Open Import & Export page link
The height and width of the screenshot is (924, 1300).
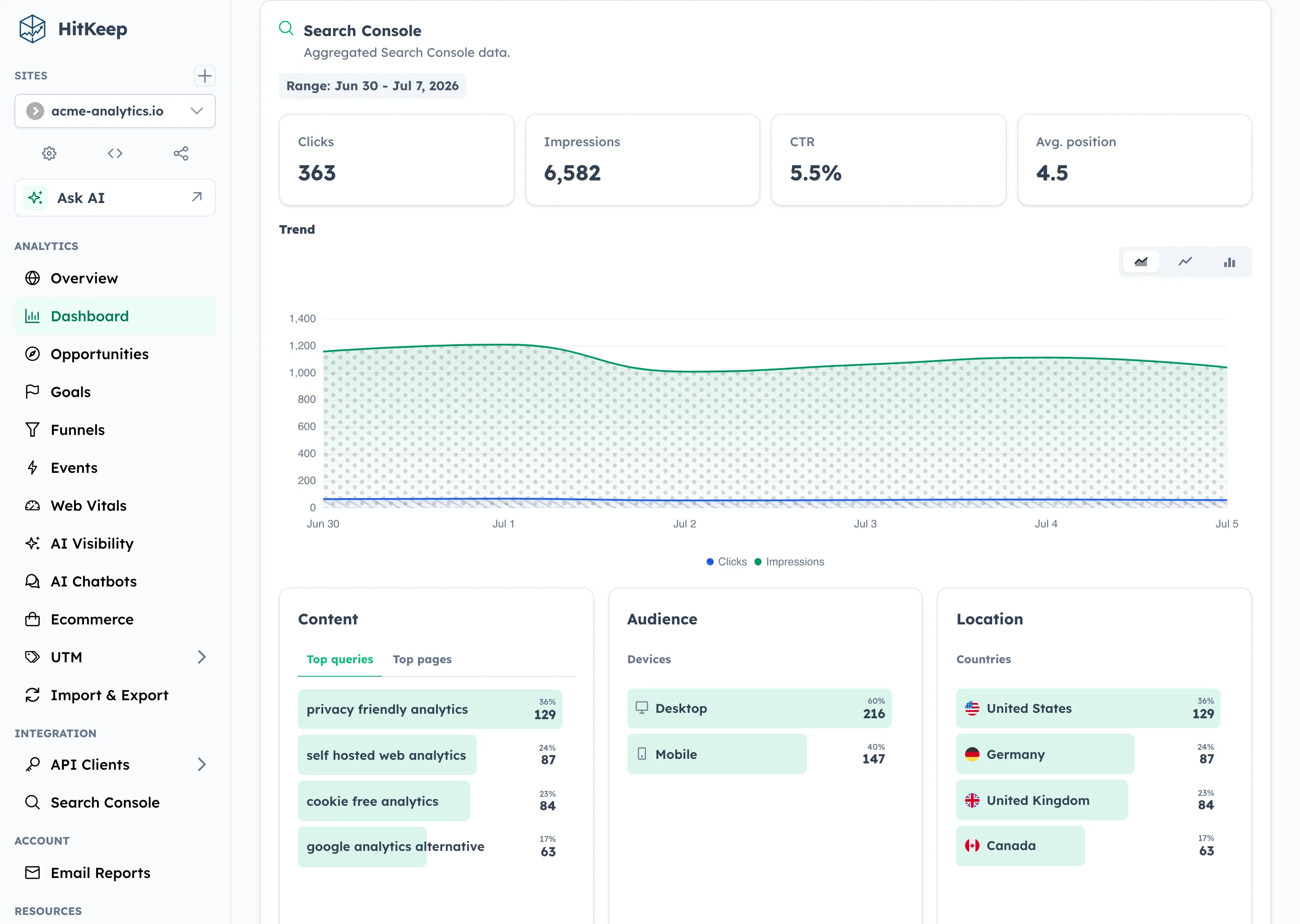click(115, 695)
